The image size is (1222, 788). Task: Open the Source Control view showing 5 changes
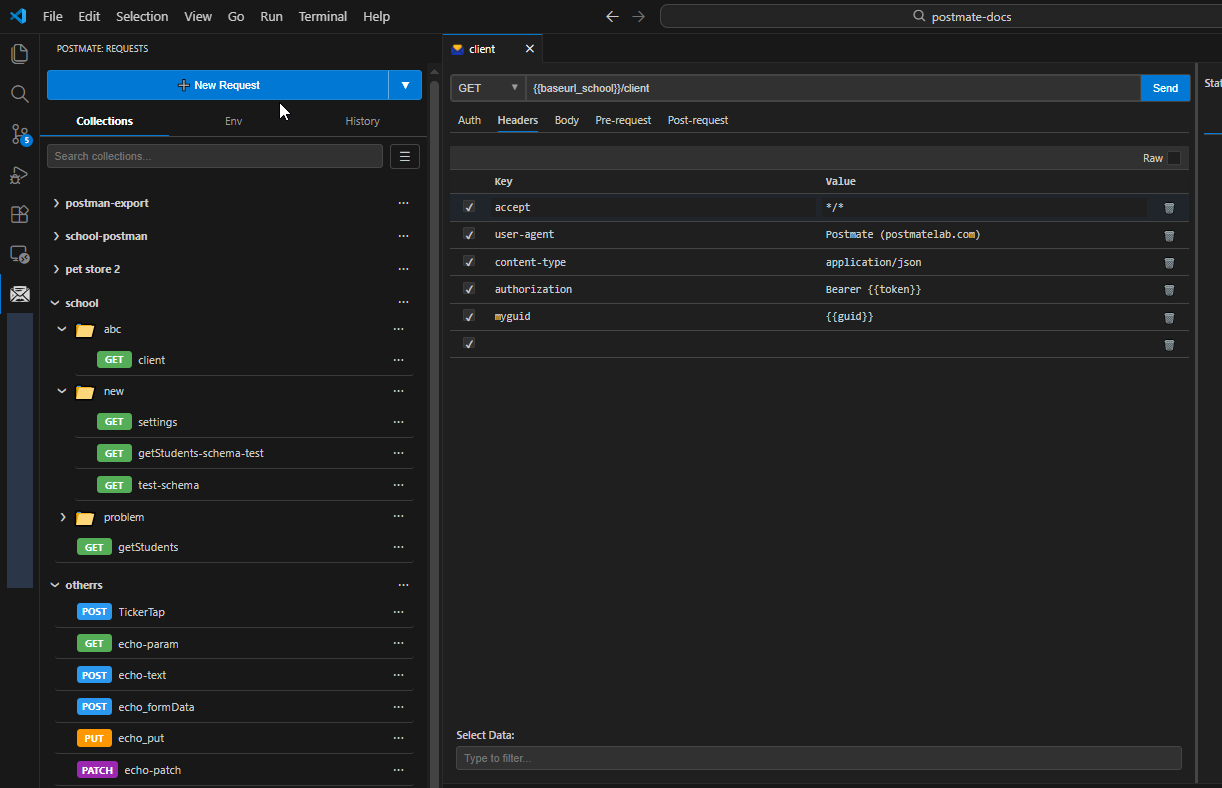(x=19, y=135)
